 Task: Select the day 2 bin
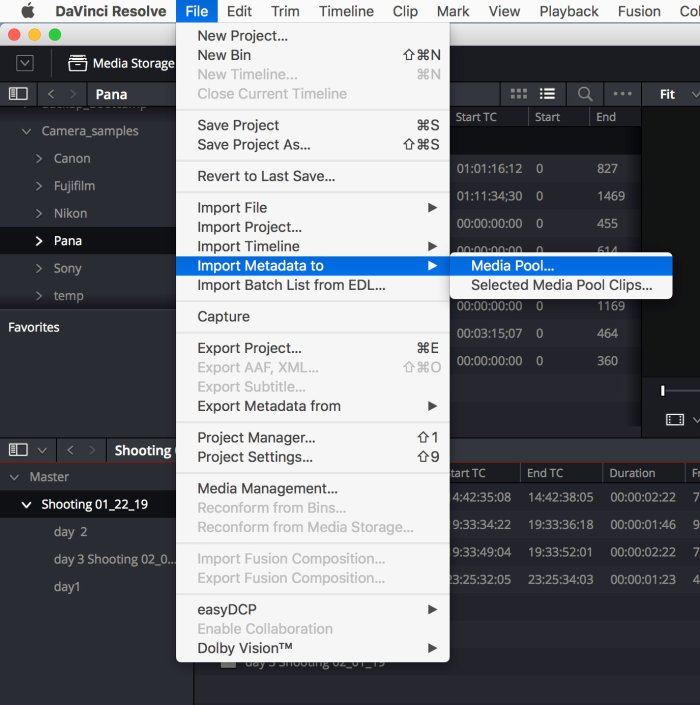[x=70, y=532]
